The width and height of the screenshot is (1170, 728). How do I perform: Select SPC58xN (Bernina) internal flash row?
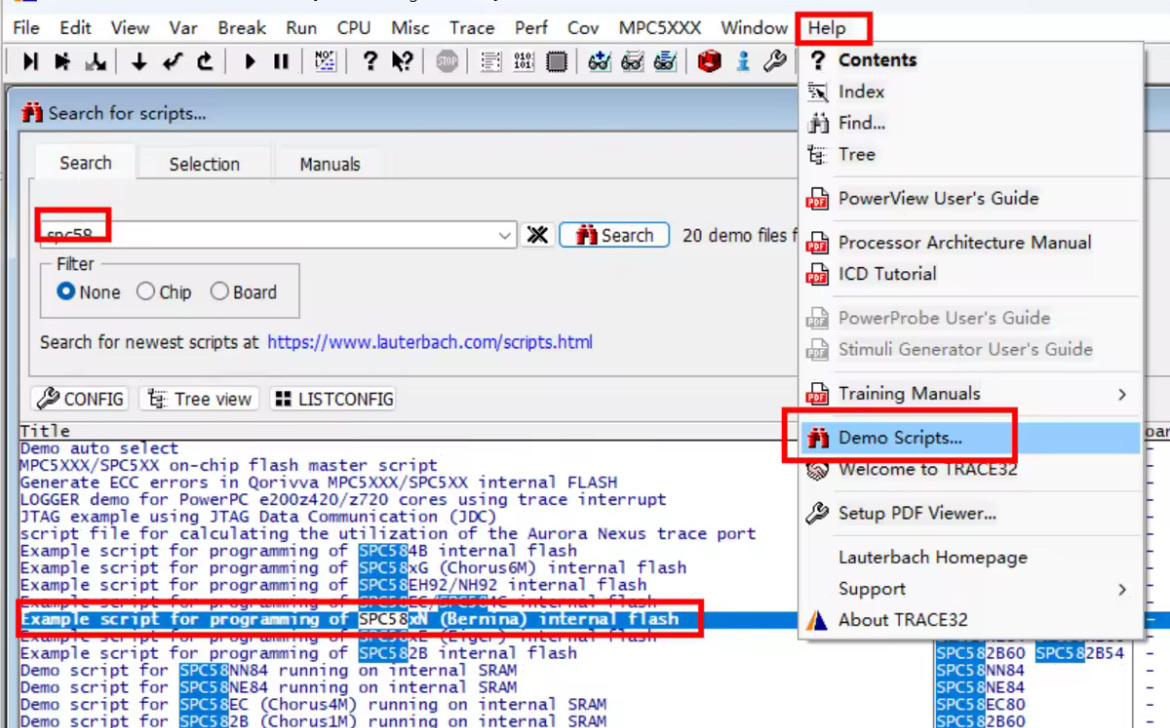350,619
